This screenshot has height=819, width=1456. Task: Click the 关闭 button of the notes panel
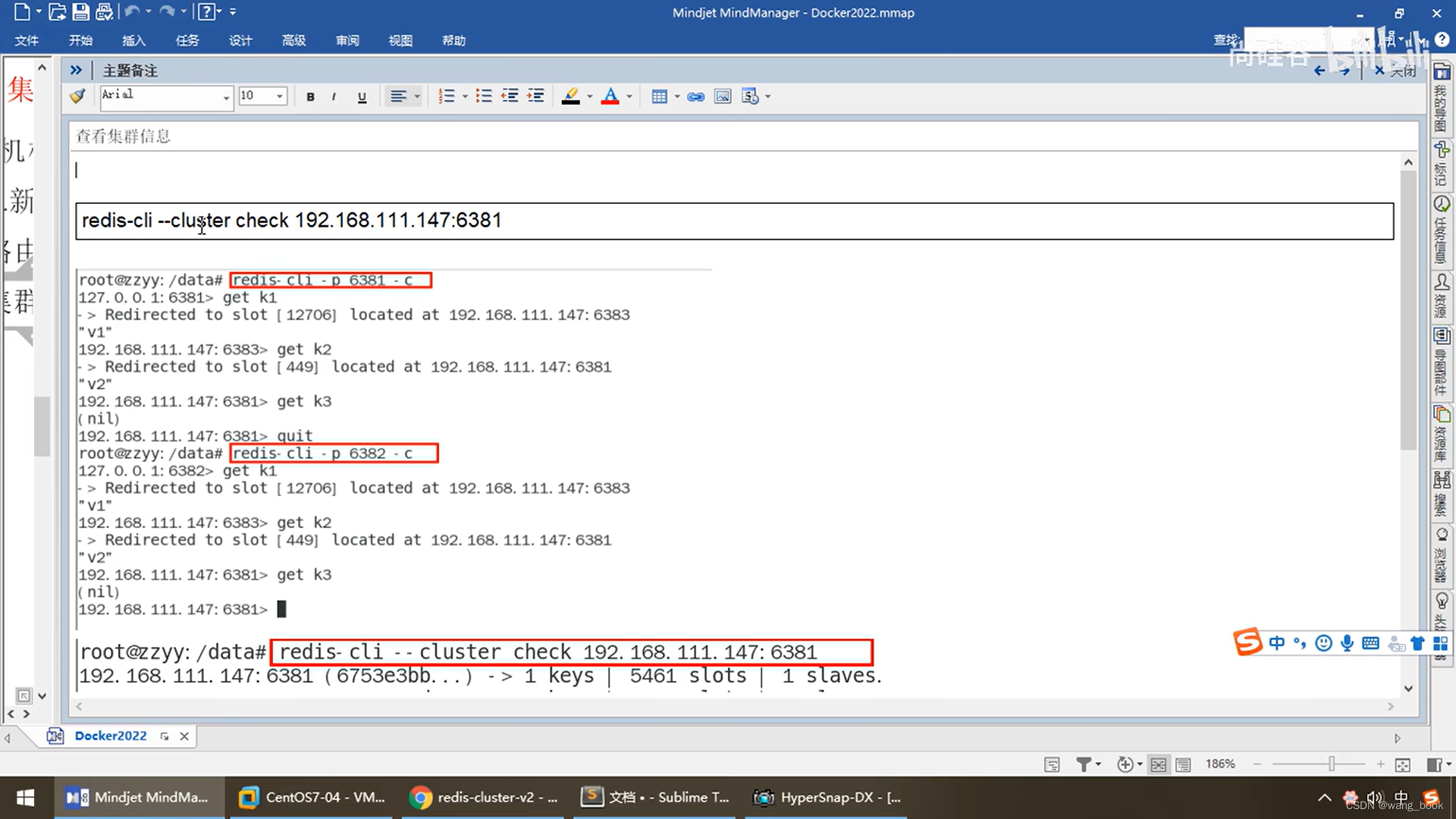coord(1395,71)
